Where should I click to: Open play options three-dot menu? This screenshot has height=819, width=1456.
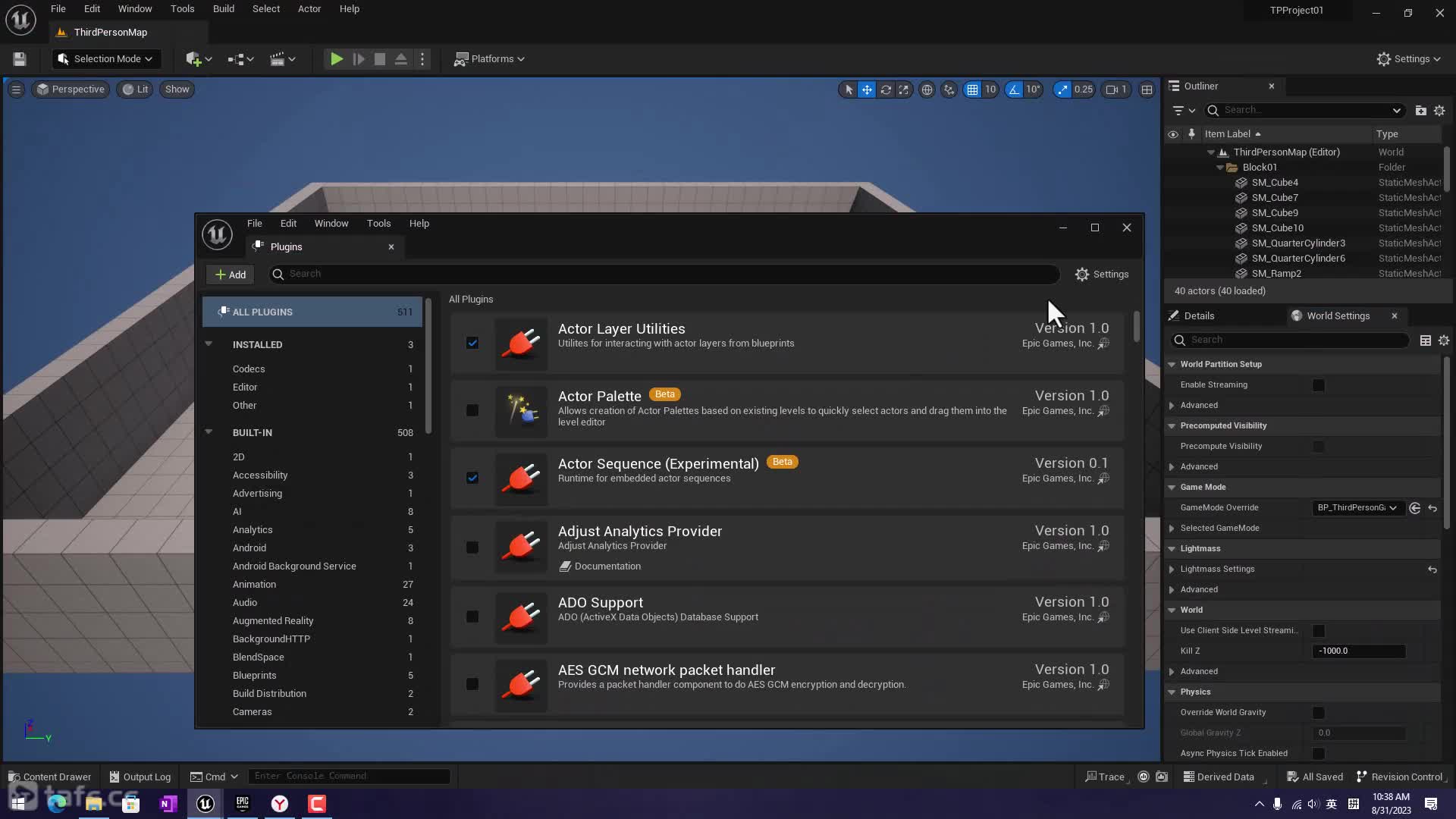point(423,59)
